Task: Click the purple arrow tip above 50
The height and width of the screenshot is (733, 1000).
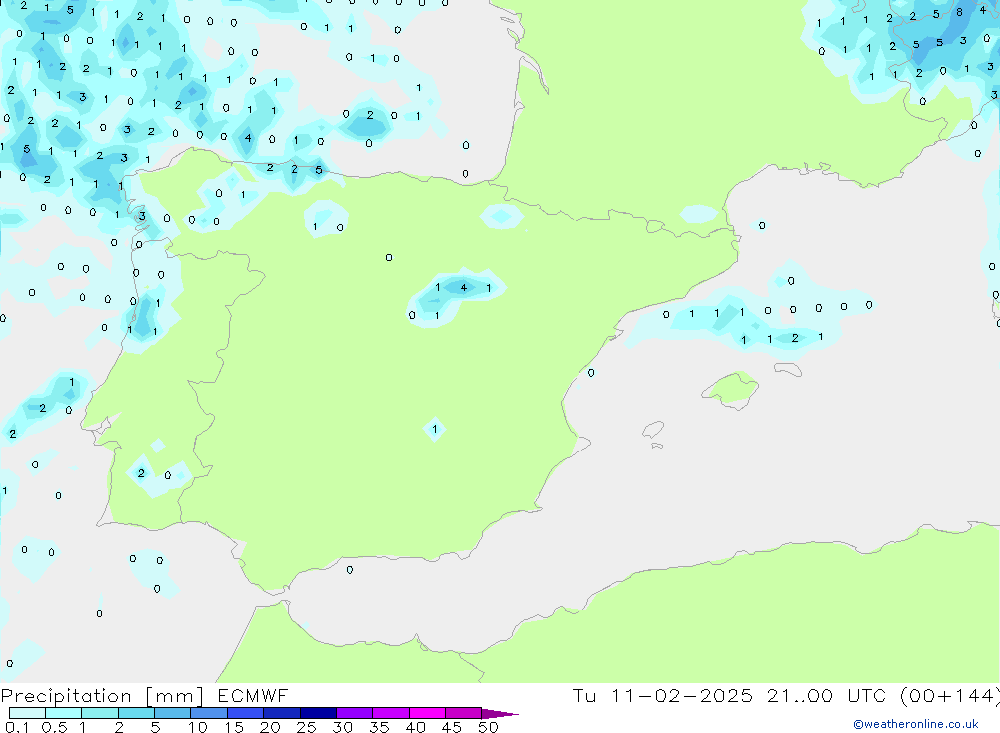Action: [499, 714]
